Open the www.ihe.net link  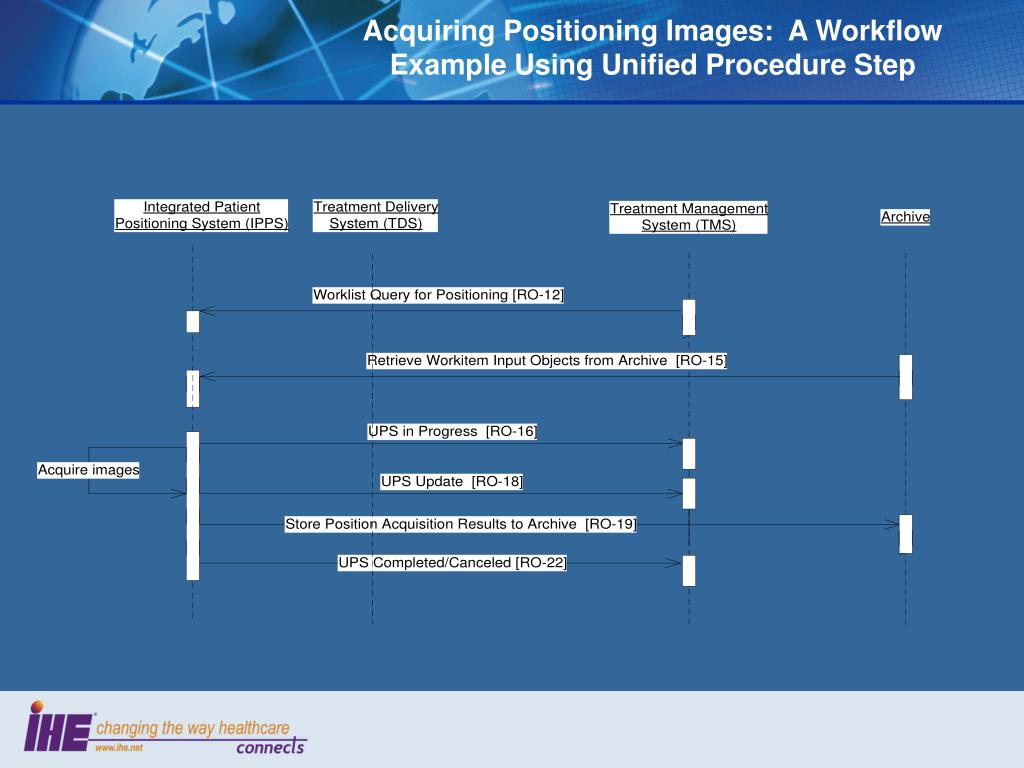119,748
